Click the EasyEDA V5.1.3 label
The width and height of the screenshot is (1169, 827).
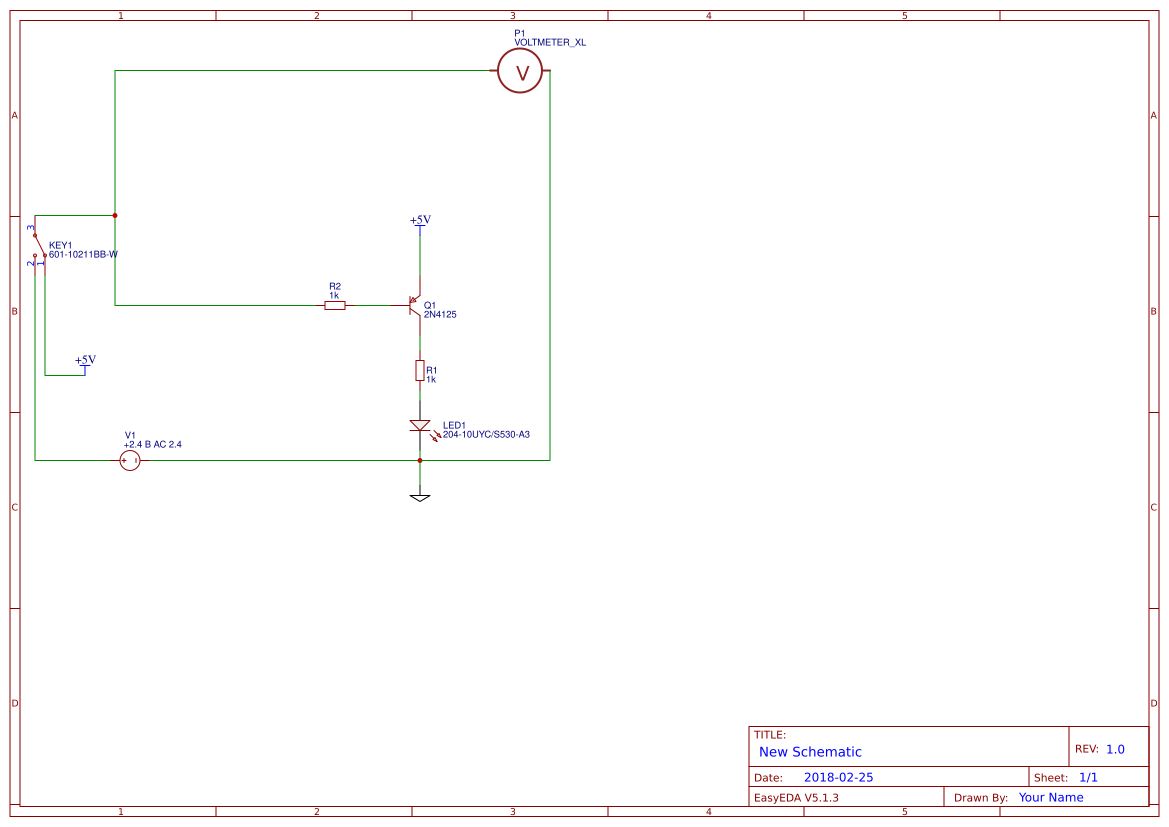pos(798,797)
